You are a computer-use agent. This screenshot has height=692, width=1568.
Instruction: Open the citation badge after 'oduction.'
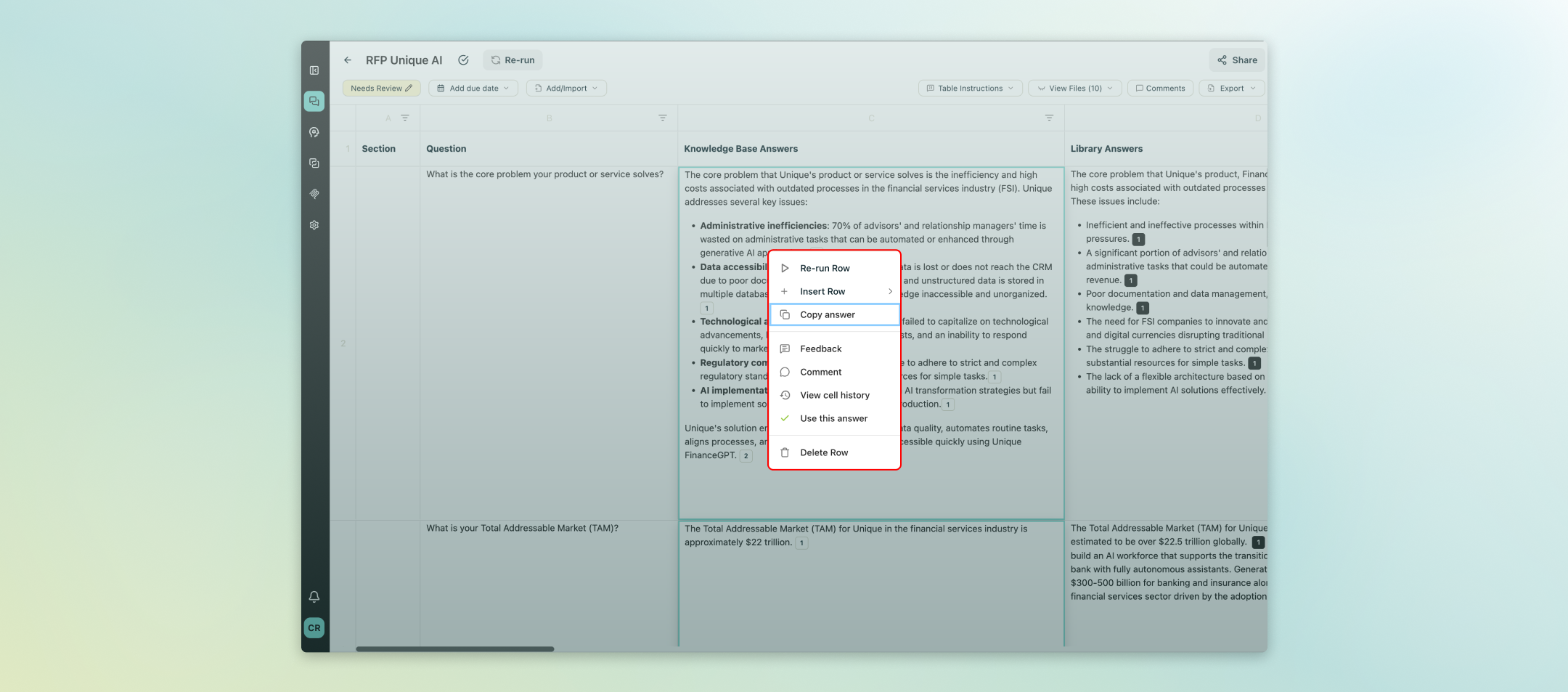tap(948, 404)
